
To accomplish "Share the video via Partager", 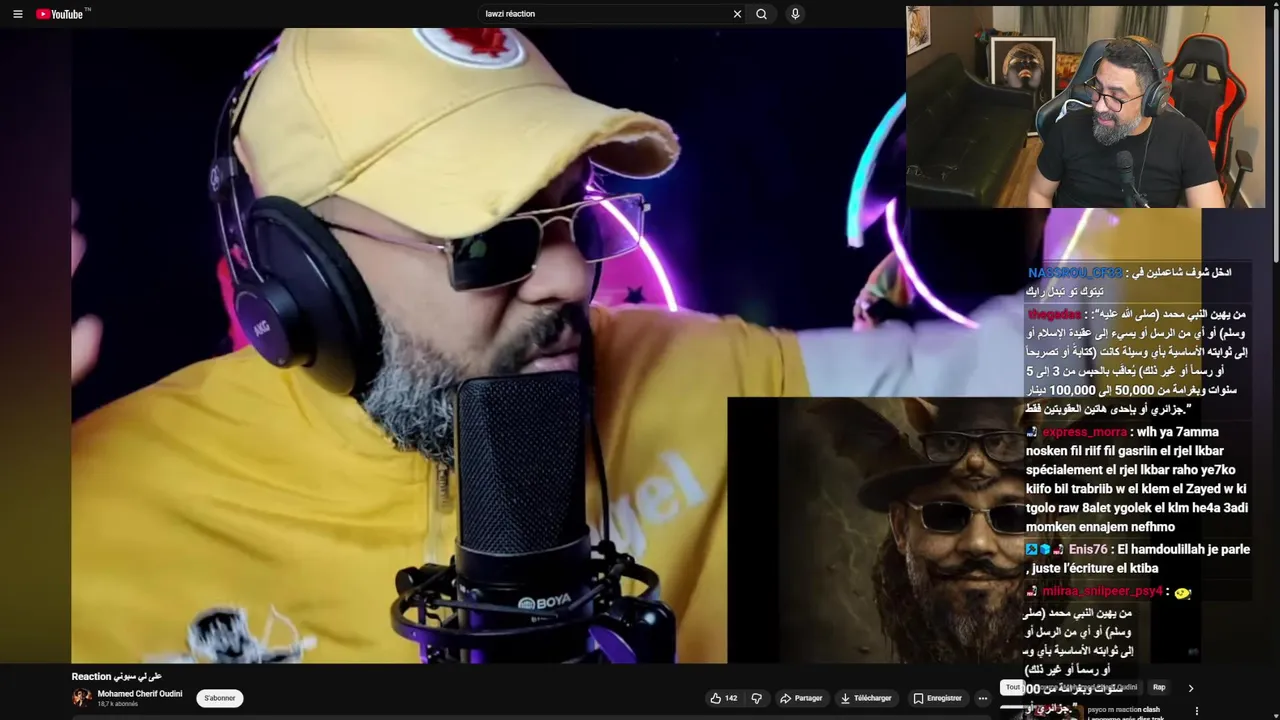I will point(801,698).
